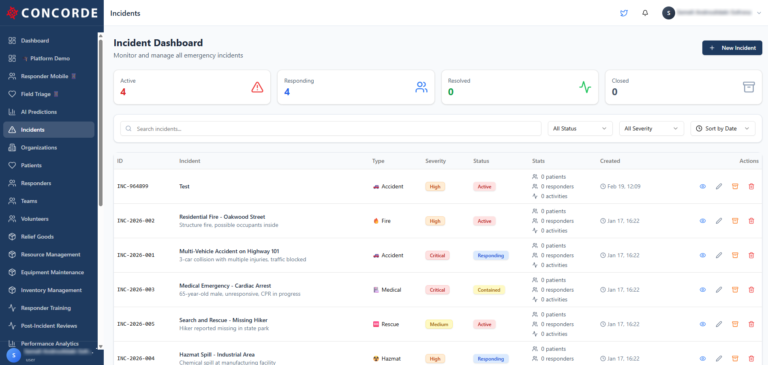Screen dimensions: 768x365
Task: Open the Sort by Date dropdown
Action: [723, 129]
